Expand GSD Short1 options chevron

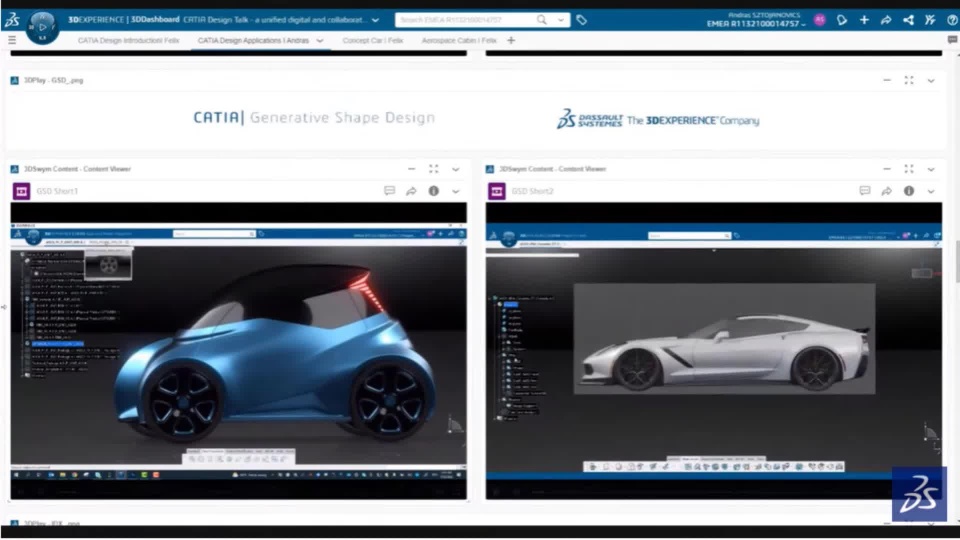(456, 192)
